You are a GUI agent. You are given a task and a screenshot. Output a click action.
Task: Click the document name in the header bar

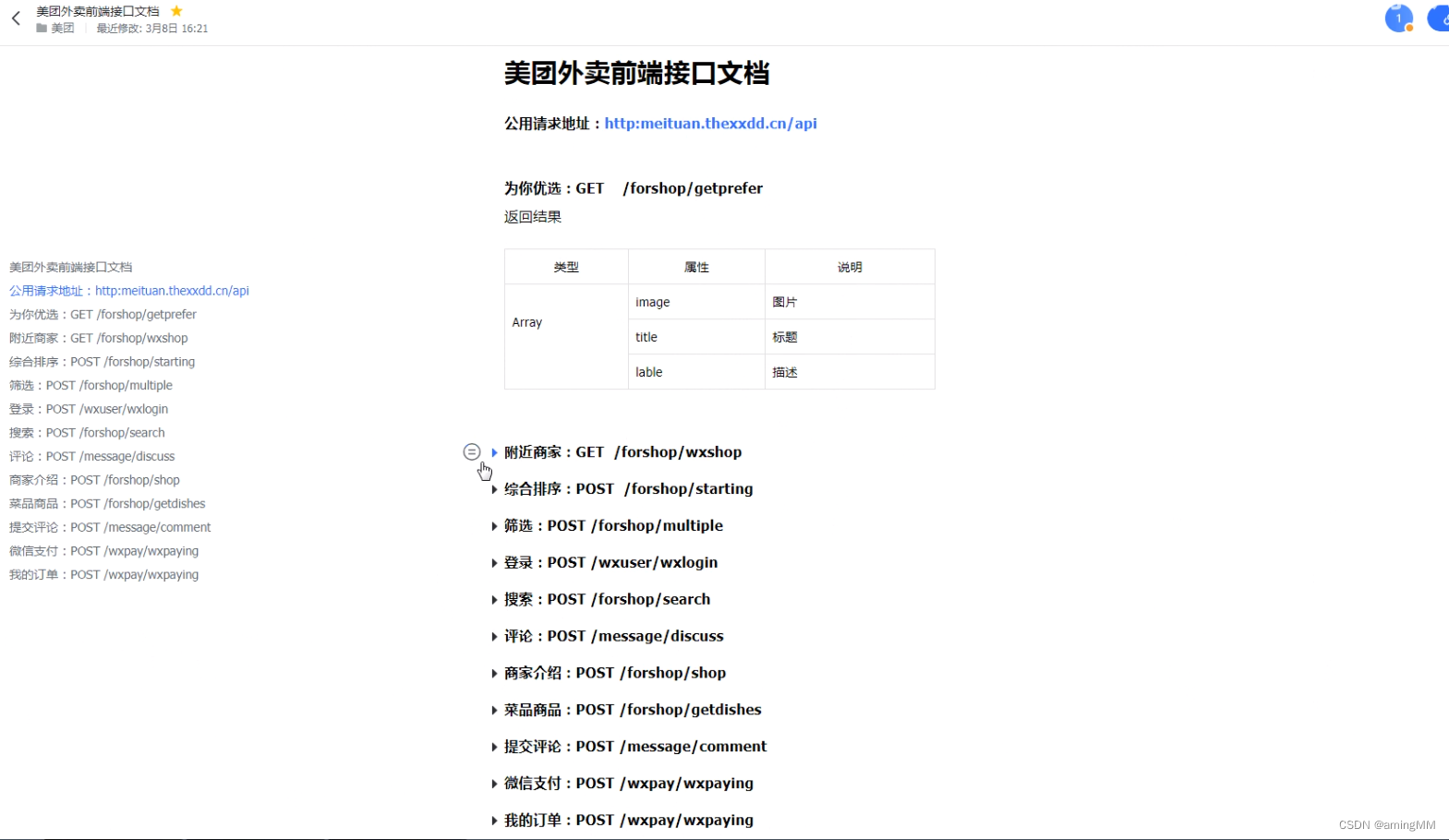click(x=98, y=11)
